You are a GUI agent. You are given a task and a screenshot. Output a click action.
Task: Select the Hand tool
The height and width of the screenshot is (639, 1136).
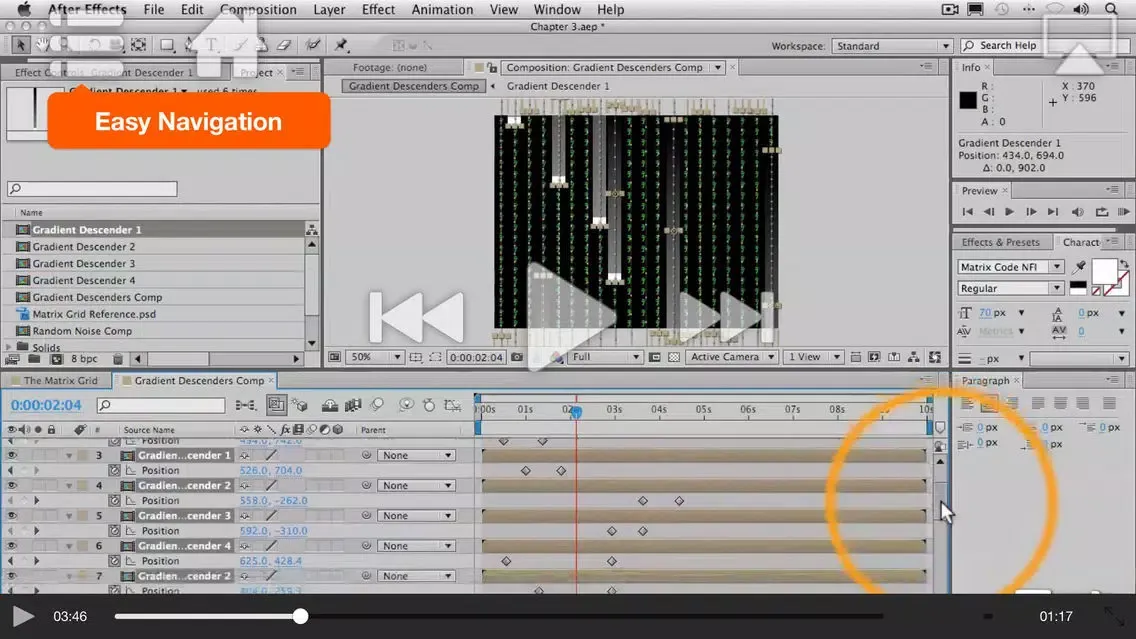coord(43,45)
